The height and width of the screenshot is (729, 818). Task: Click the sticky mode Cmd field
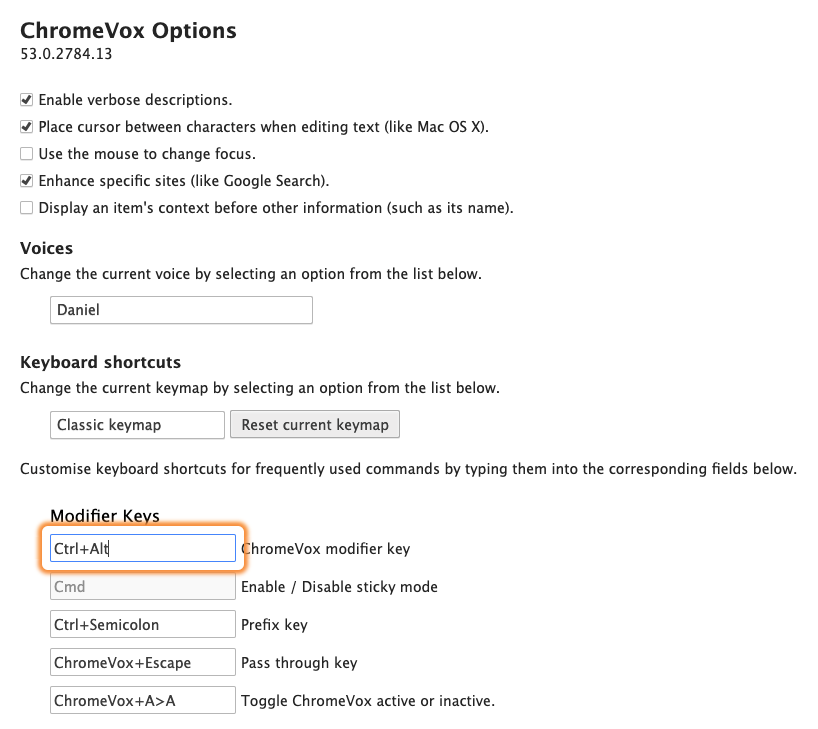coord(142,586)
